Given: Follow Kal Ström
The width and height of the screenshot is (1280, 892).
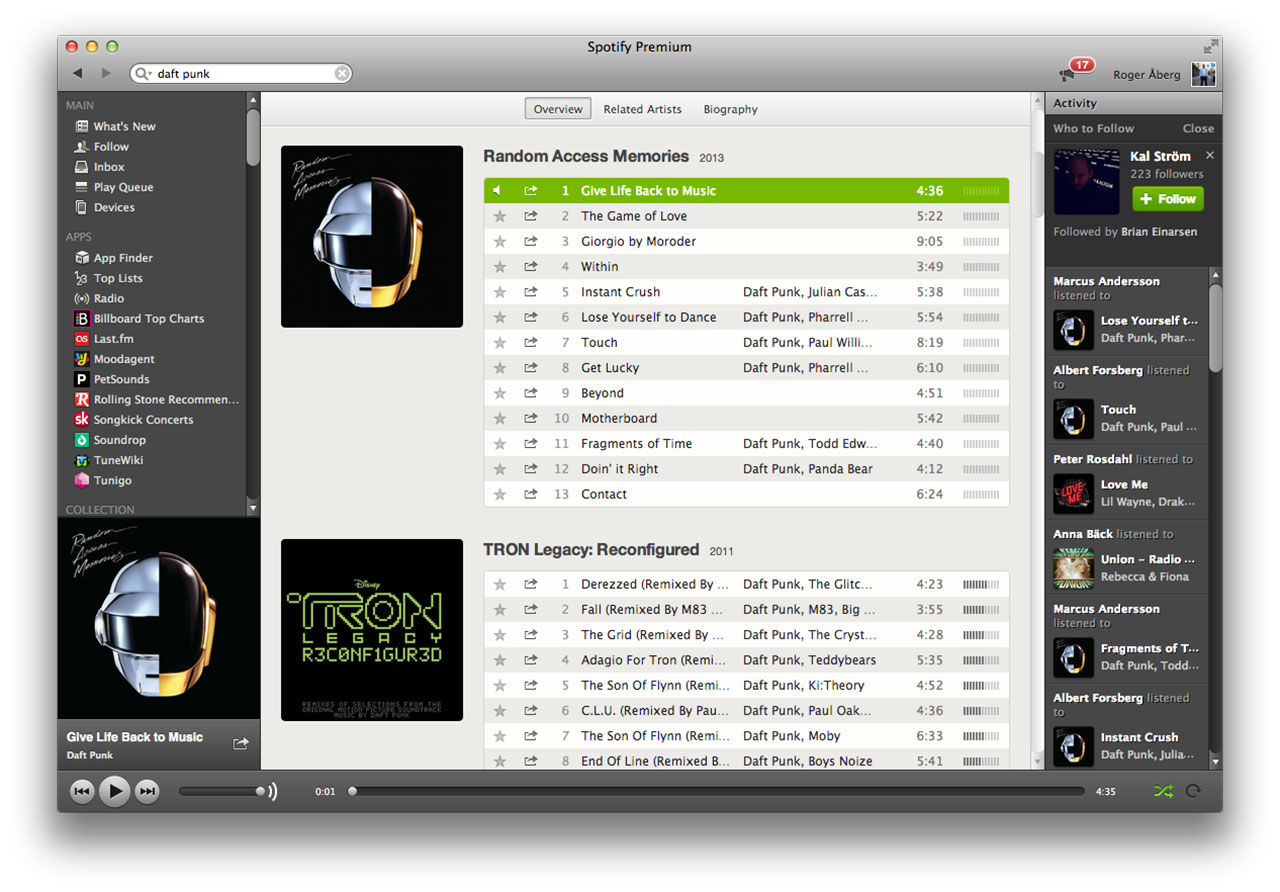Looking at the screenshot, I should pyautogui.click(x=1167, y=198).
